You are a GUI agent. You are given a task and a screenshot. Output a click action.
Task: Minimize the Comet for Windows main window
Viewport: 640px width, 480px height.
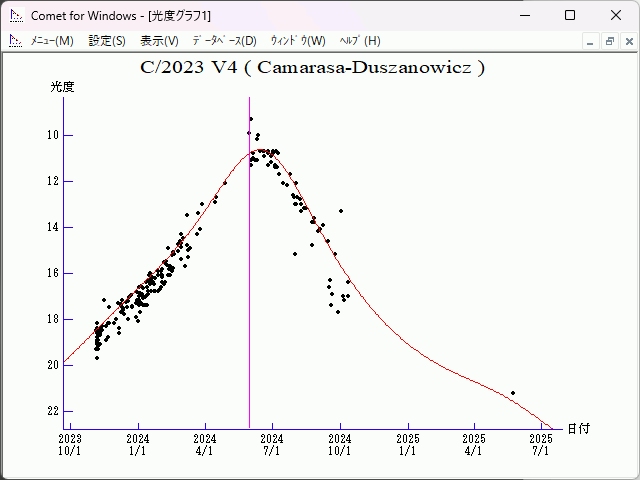523,15
